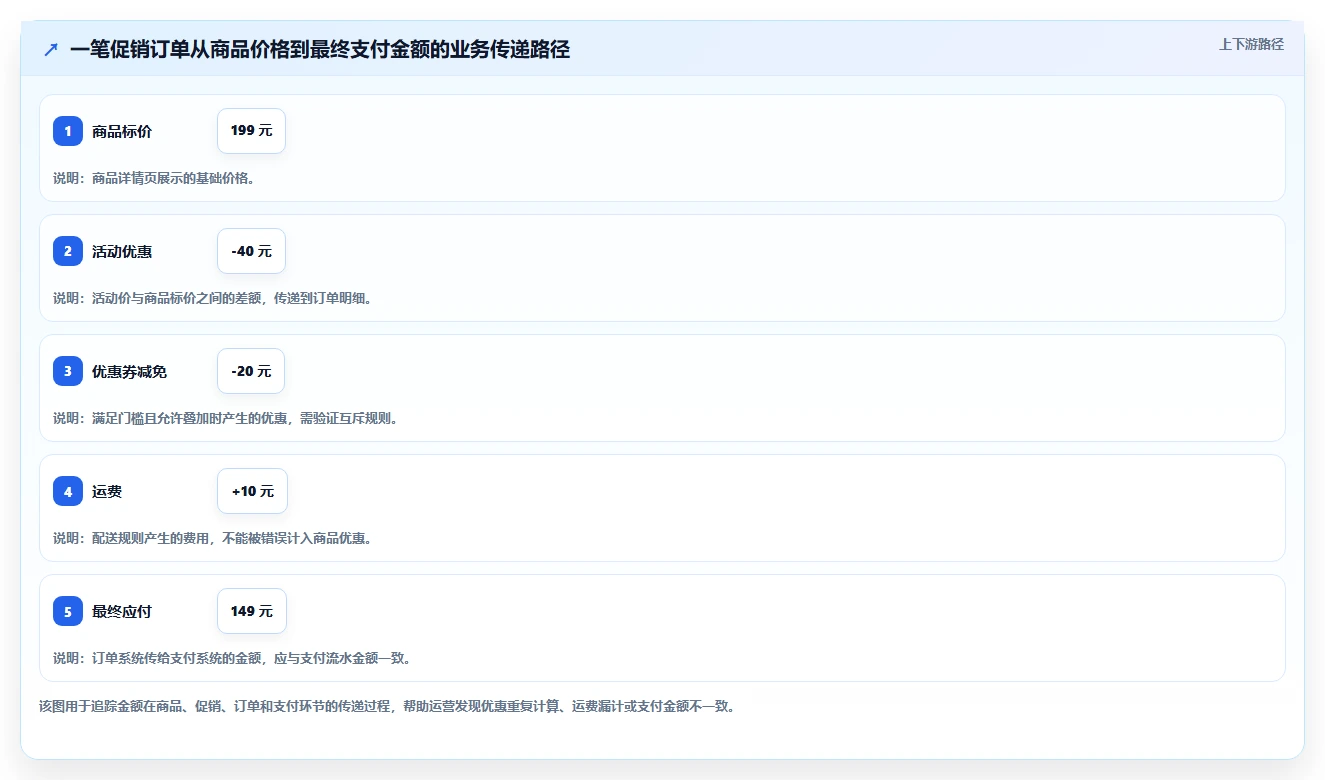Click step number 2 badge for 活动优惠

[68, 251]
